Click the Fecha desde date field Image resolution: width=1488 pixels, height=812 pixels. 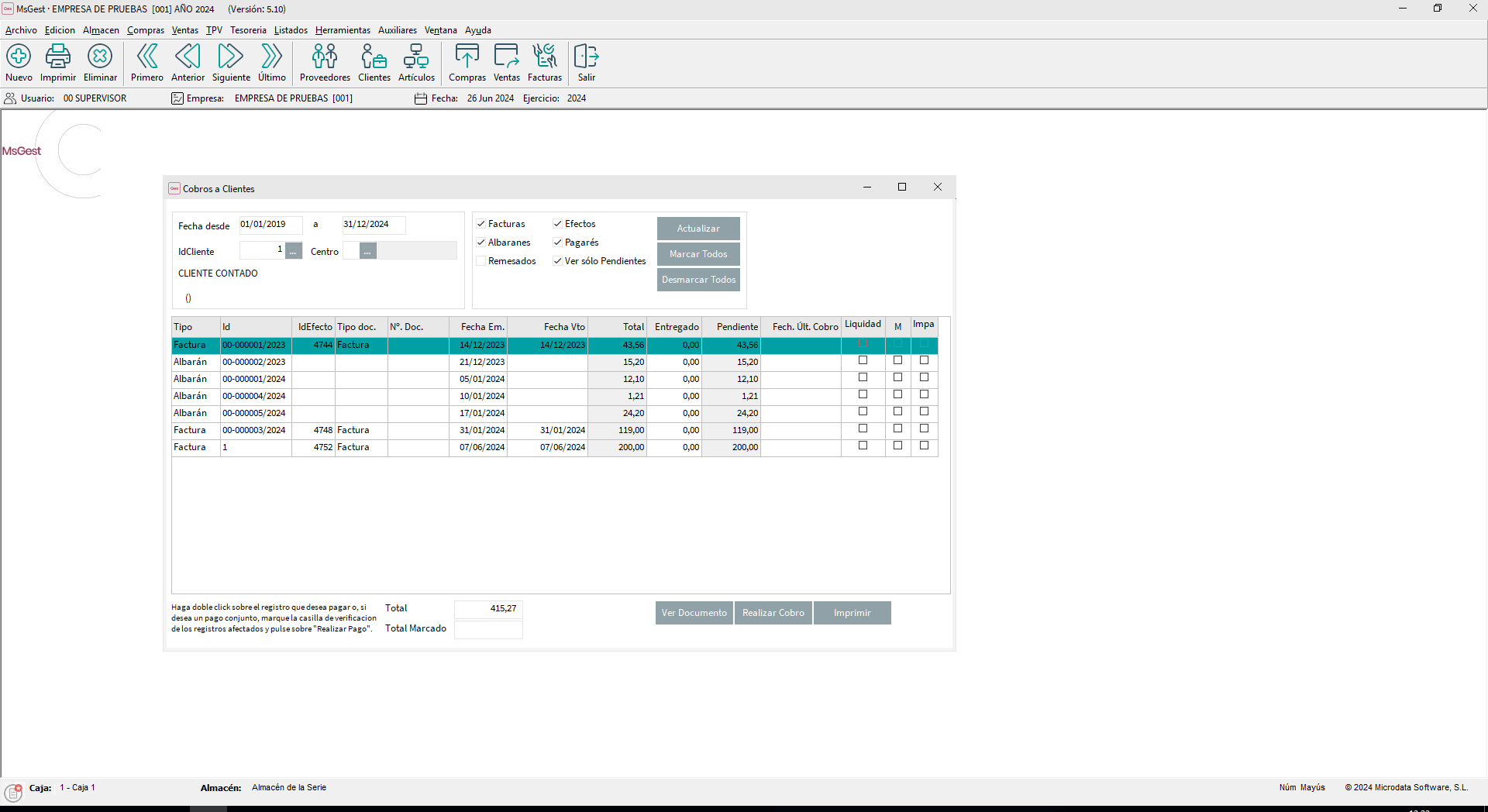click(269, 225)
